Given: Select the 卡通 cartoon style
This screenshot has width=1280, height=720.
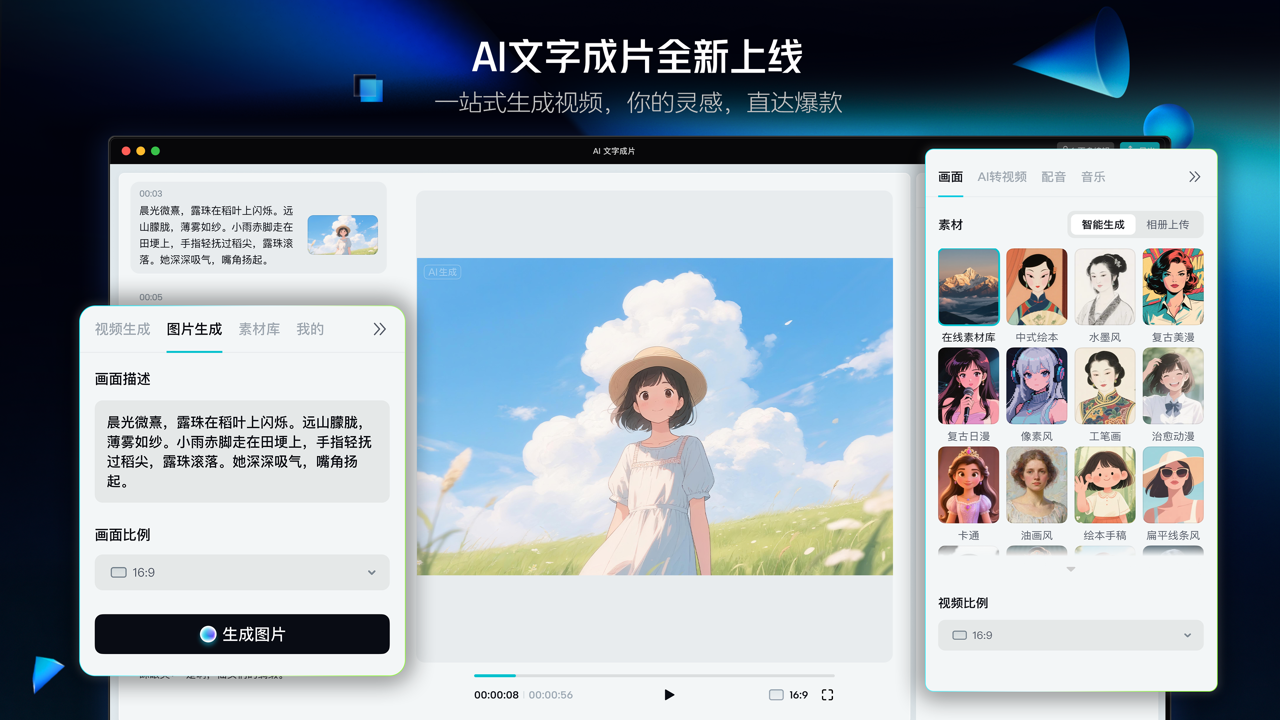Looking at the screenshot, I should click(968, 485).
